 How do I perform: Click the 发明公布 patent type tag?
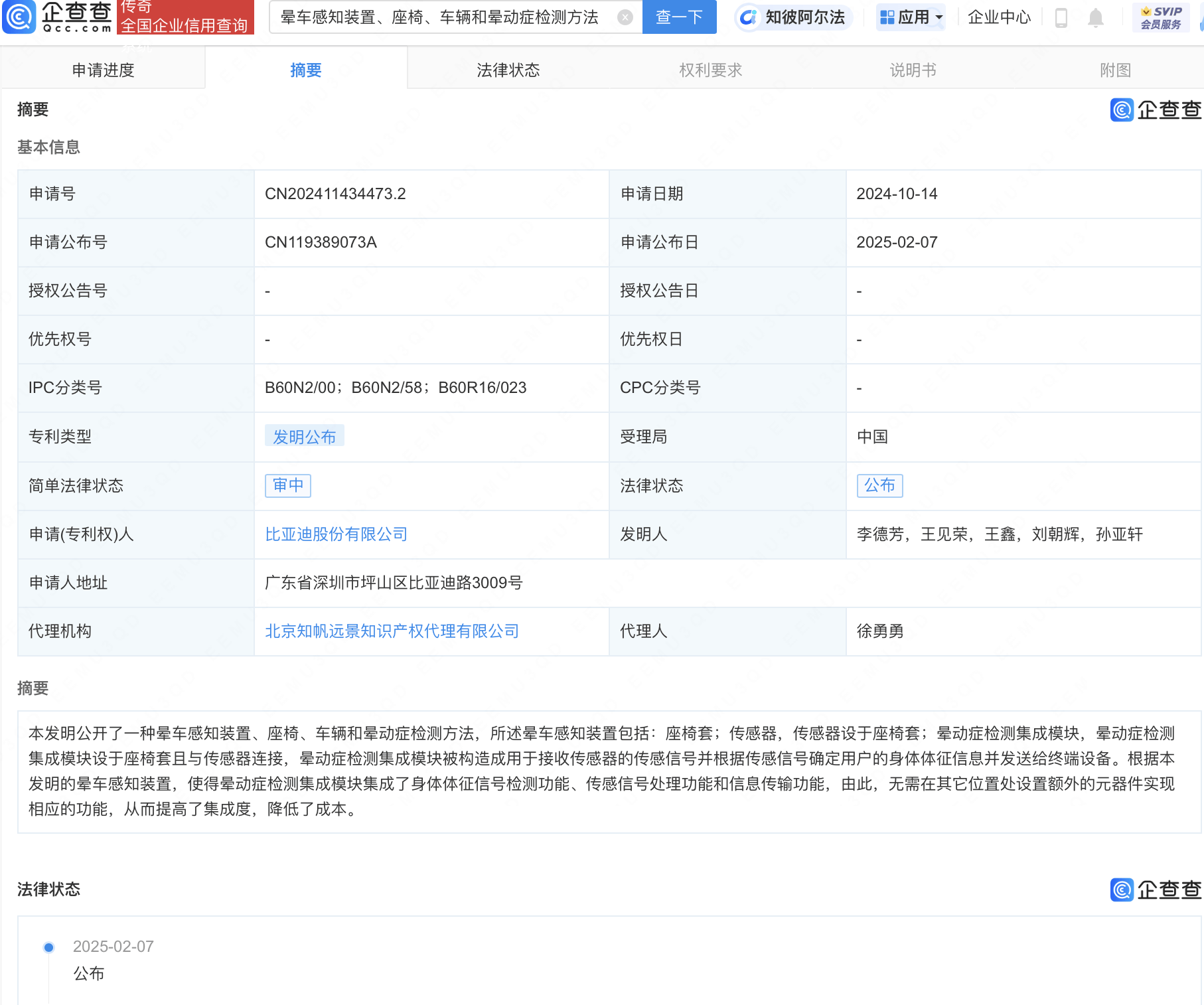pyautogui.click(x=305, y=437)
